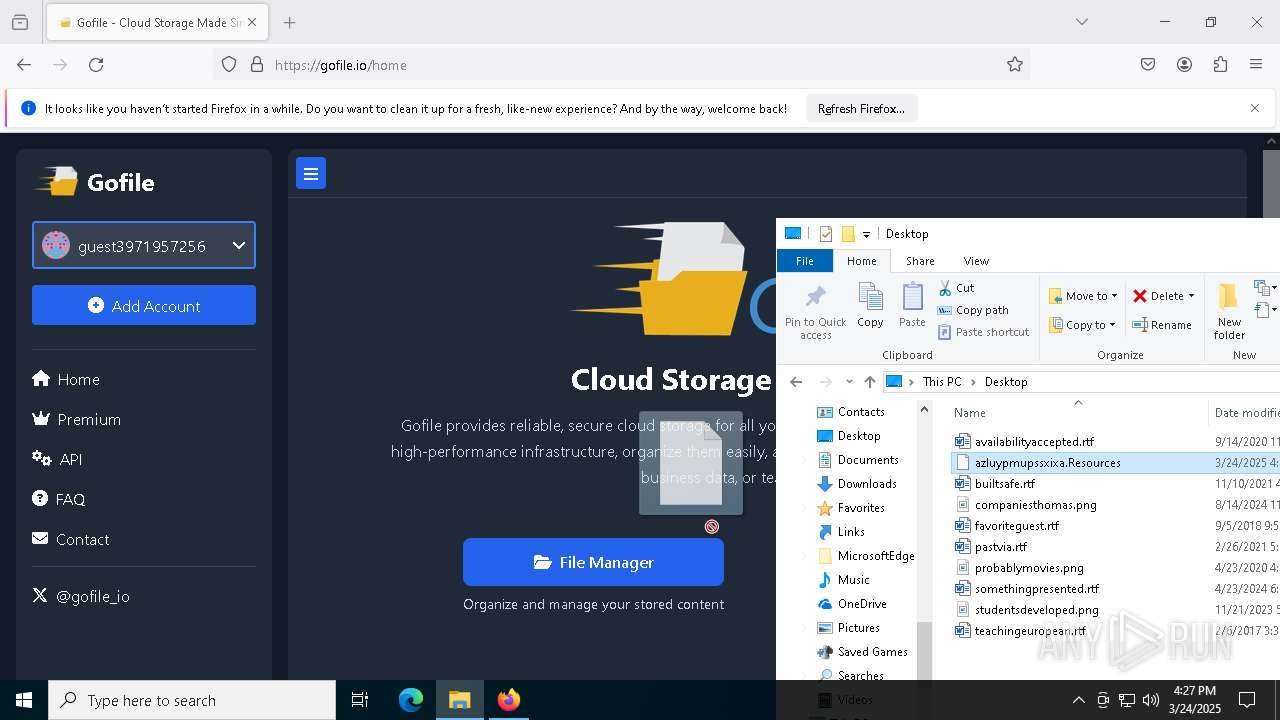Screen dimensions: 1280x720
Task: Switch to the Share ribbon tab
Action: 920,261
